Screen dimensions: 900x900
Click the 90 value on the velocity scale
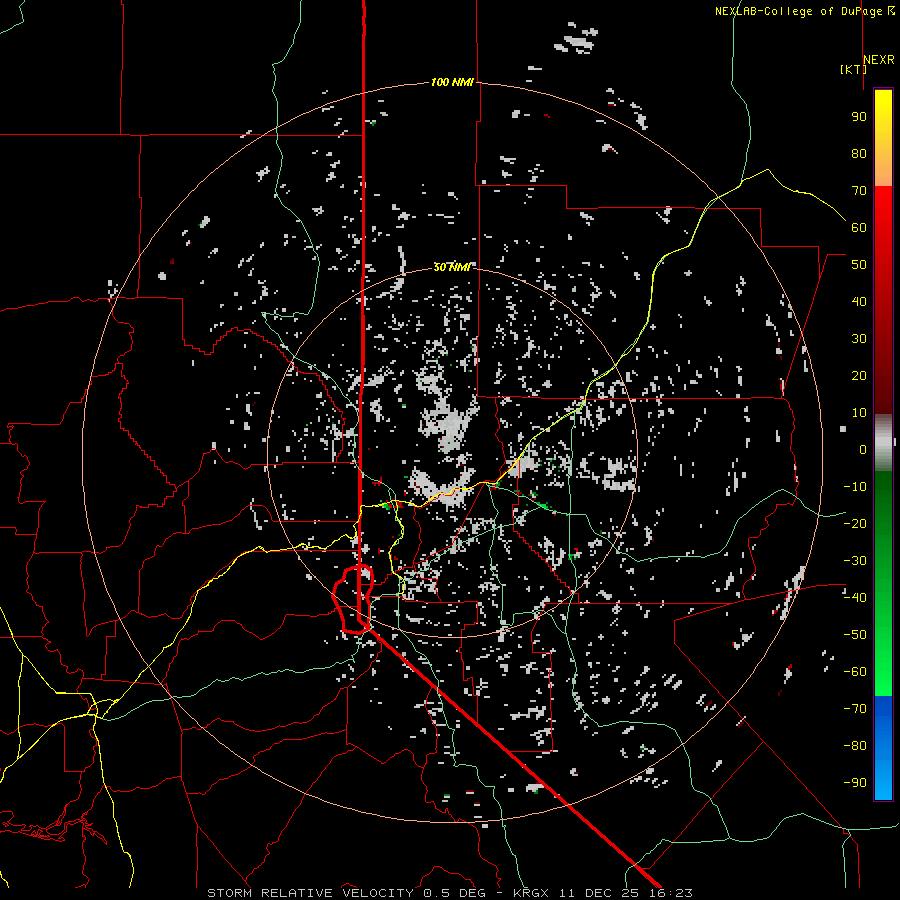point(859,117)
